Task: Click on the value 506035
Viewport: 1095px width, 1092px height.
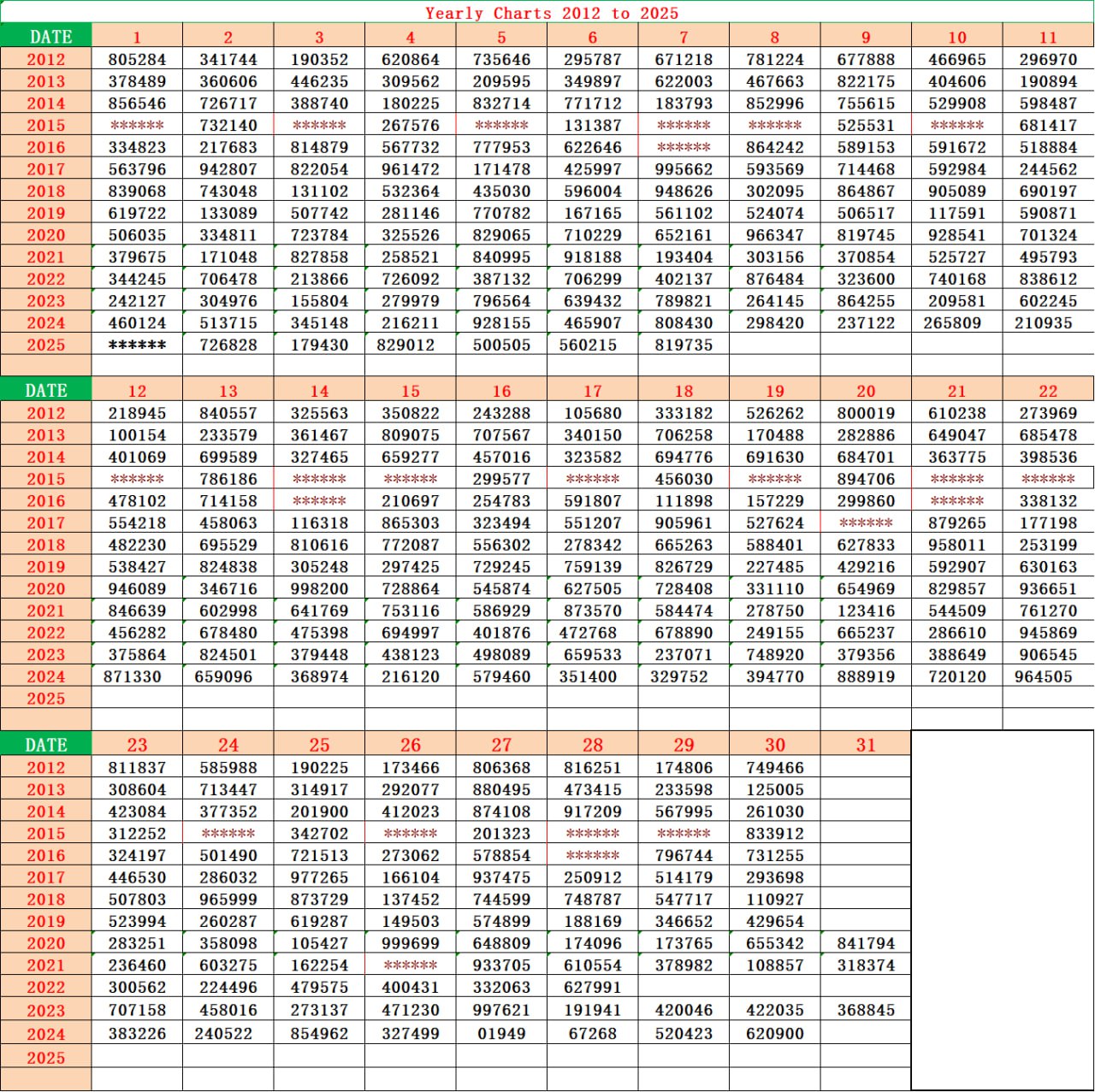Action: [x=137, y=235]
